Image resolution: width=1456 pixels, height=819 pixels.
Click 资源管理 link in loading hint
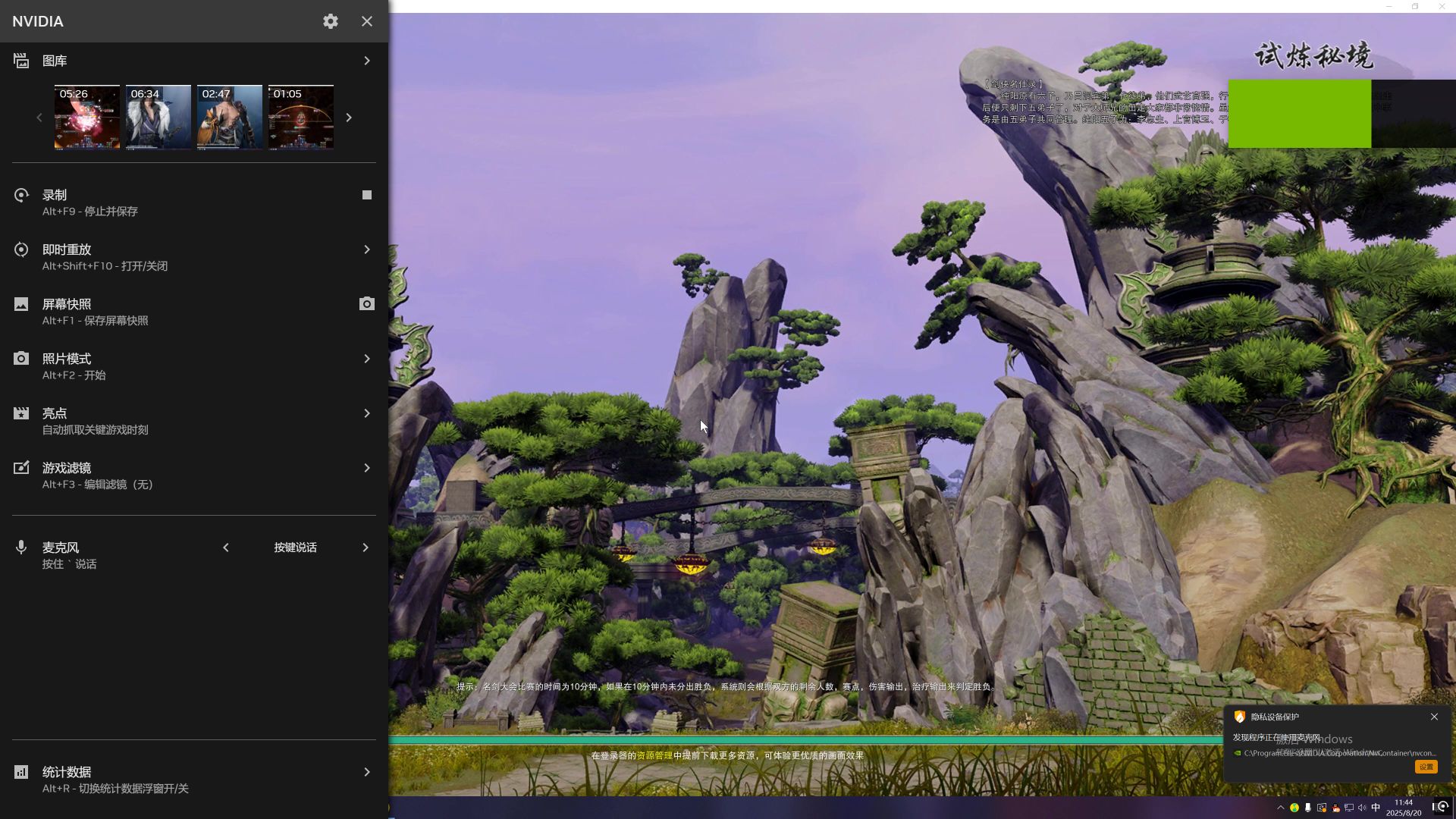coord(654,755)
